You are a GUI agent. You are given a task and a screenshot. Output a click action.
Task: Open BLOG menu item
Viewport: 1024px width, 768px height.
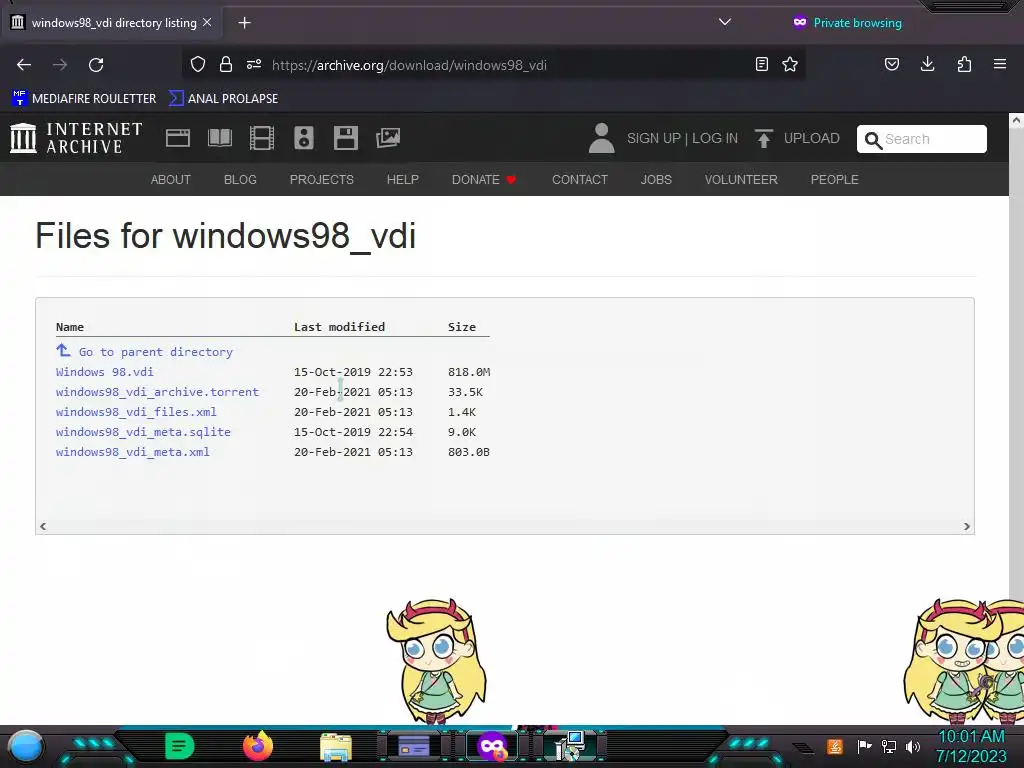(240, 180)
